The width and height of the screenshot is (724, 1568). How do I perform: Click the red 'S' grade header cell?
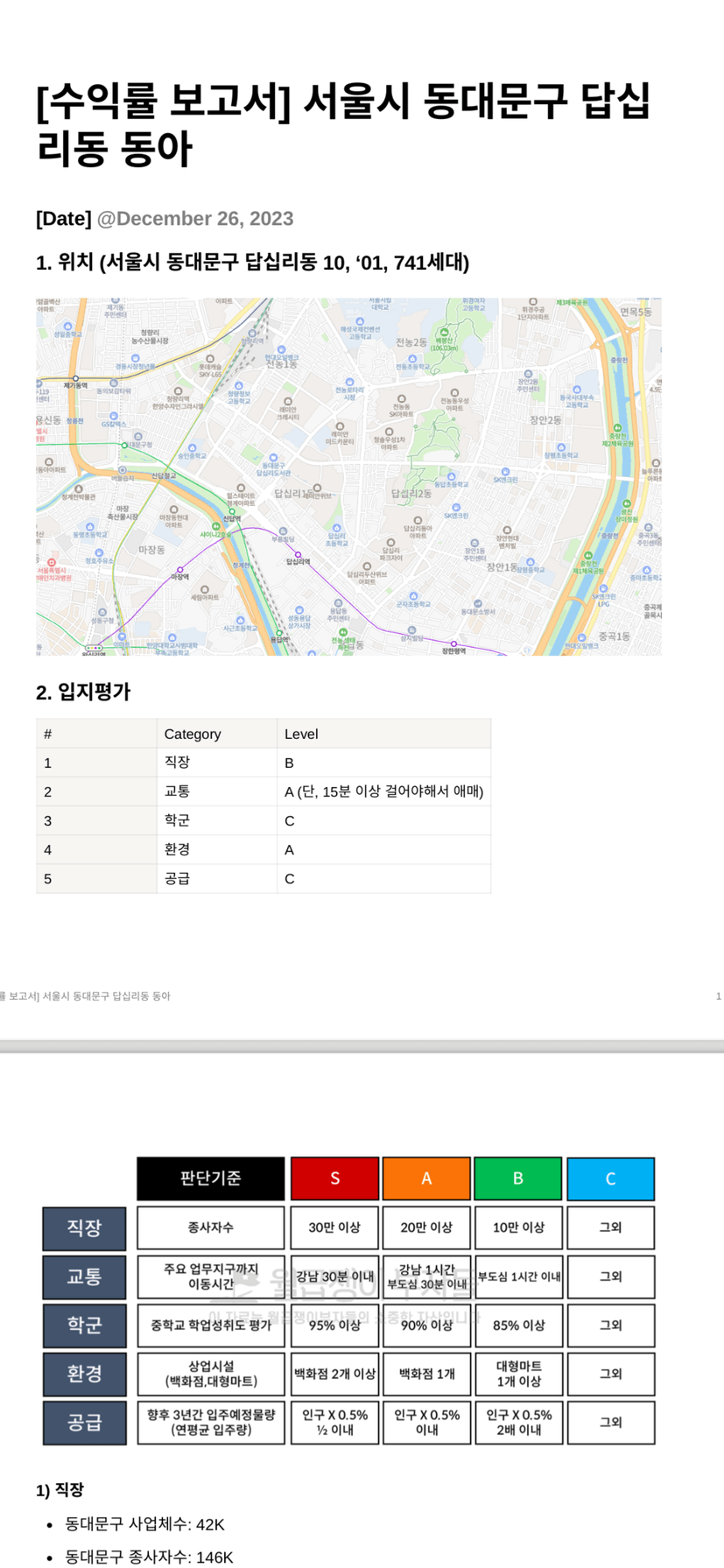pos(334,1178)
